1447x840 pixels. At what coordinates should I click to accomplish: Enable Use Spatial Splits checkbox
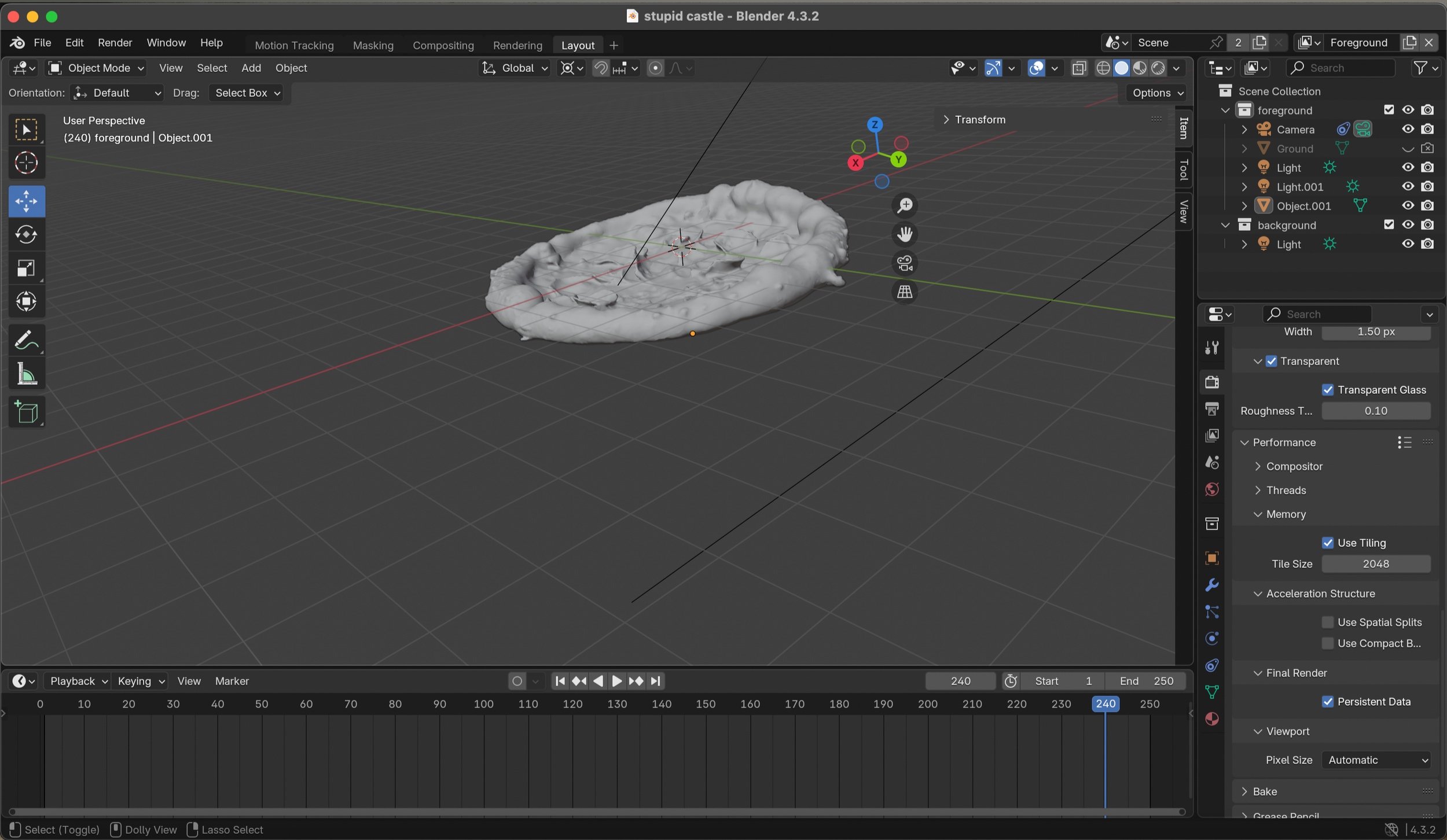(1328, 622)
